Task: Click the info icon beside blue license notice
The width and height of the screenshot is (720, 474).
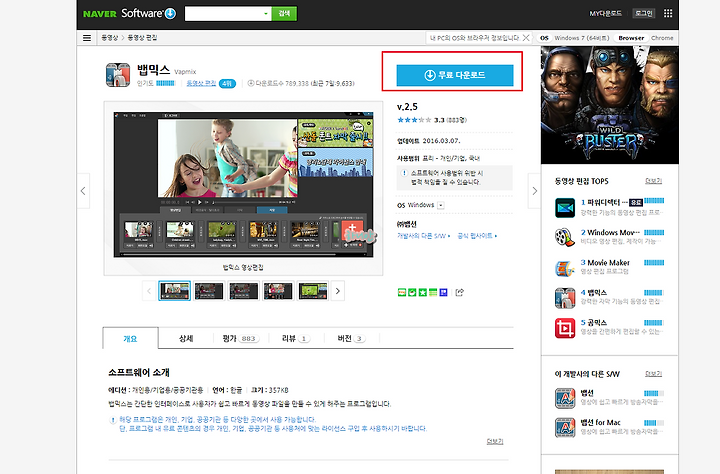Action: 112,420
